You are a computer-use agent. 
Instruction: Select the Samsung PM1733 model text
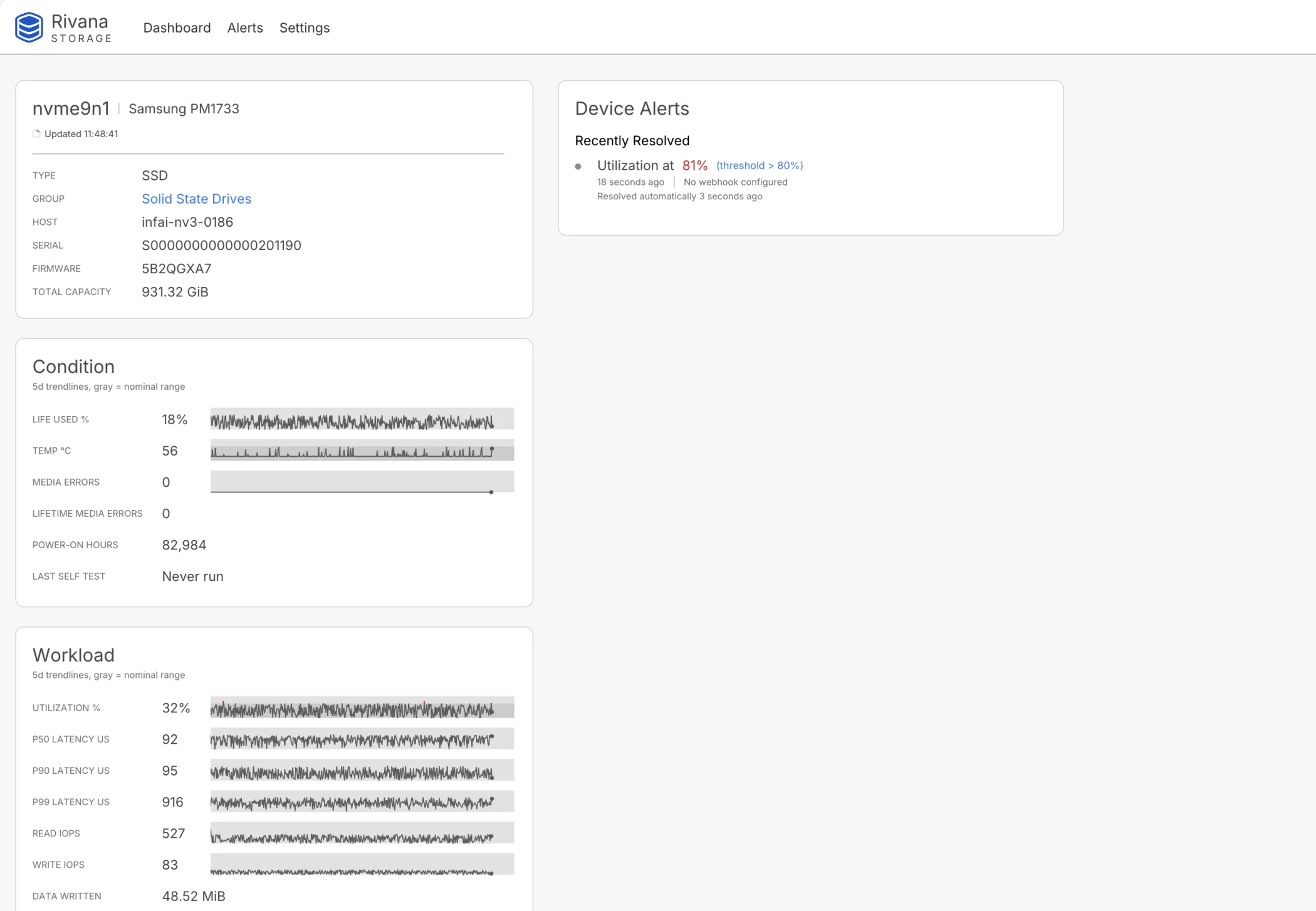[x=184, y=109]
